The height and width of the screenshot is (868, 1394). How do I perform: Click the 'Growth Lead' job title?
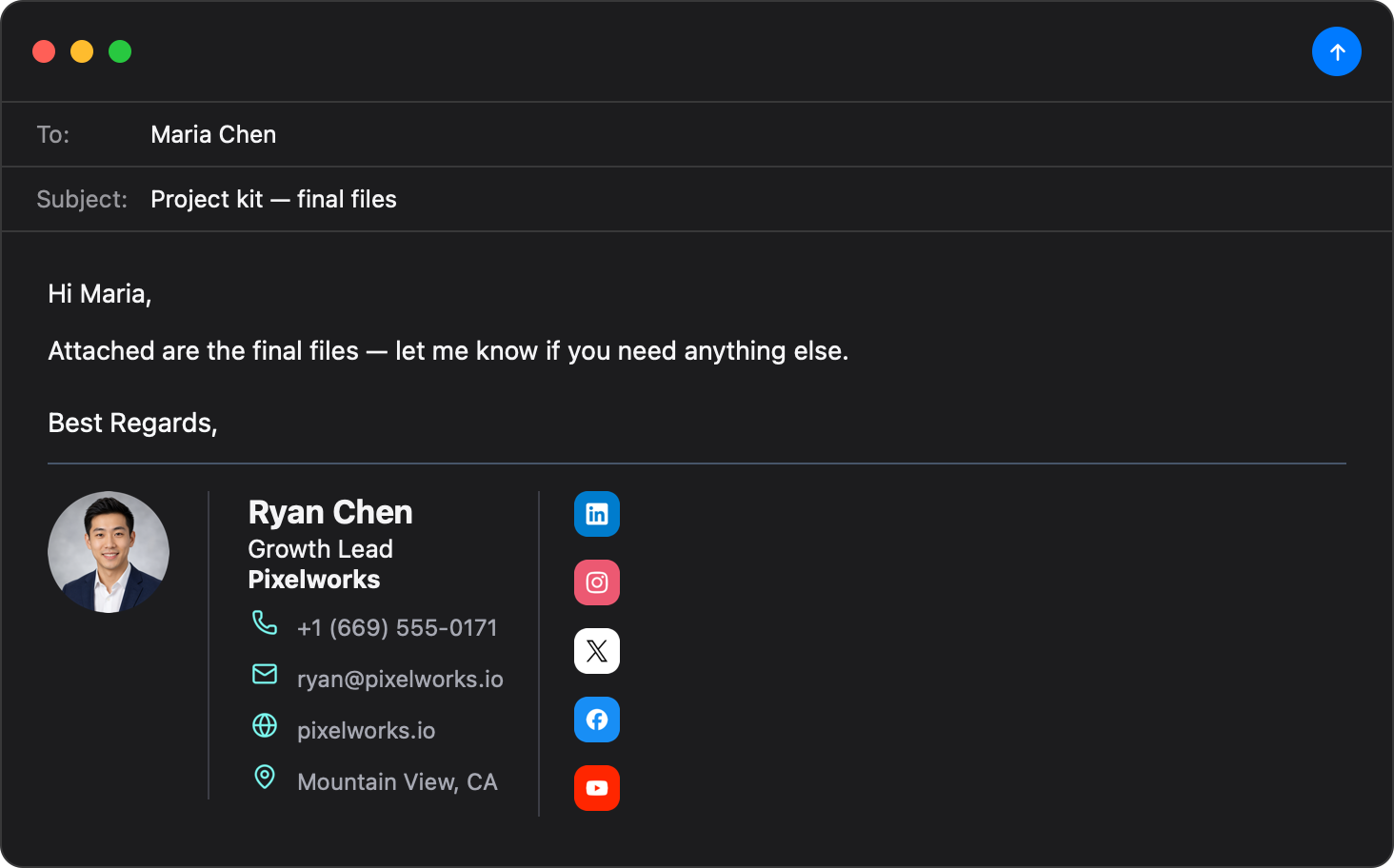coord(320,549)
